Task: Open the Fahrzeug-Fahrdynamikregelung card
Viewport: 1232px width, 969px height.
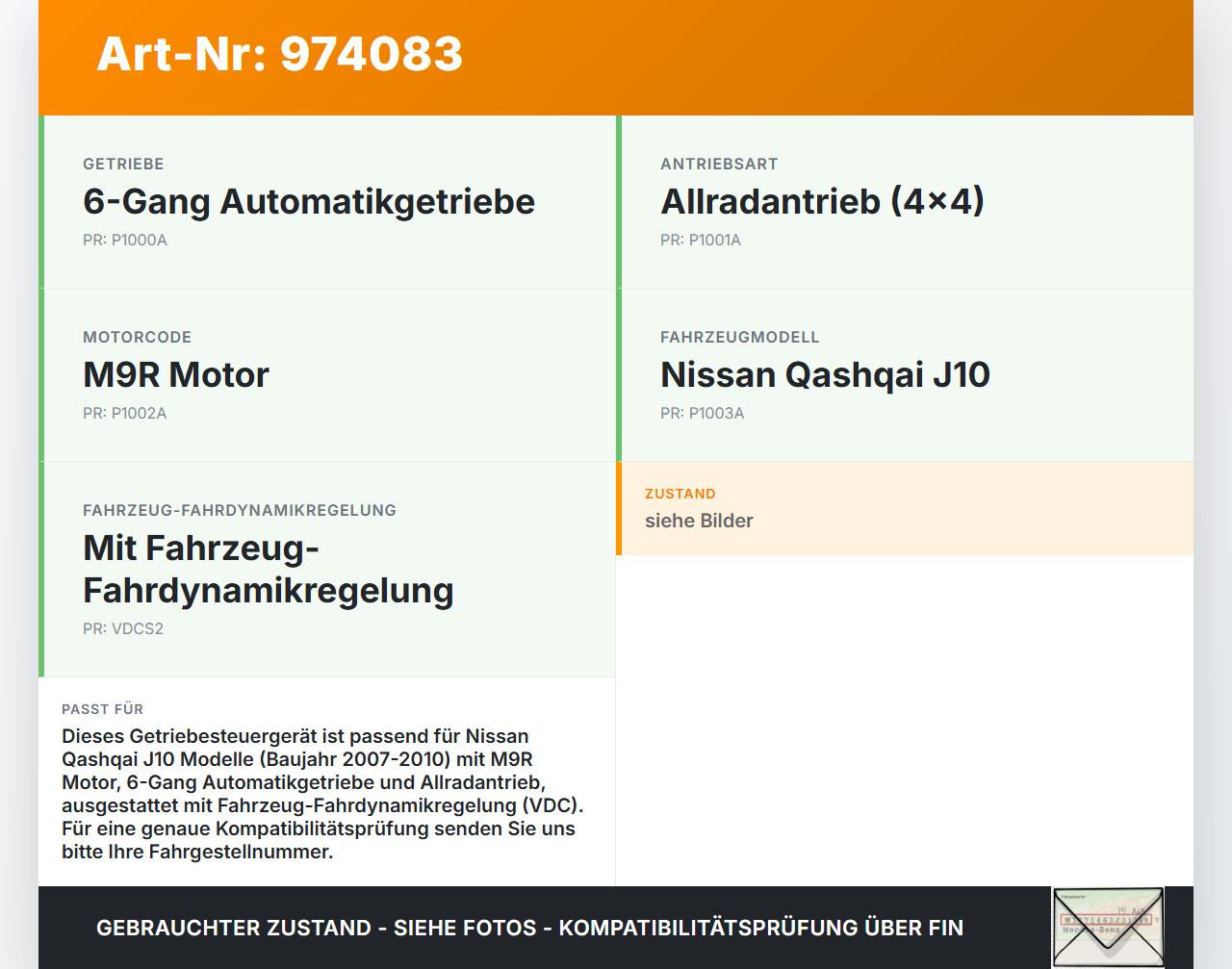Action: coord(327,568)
